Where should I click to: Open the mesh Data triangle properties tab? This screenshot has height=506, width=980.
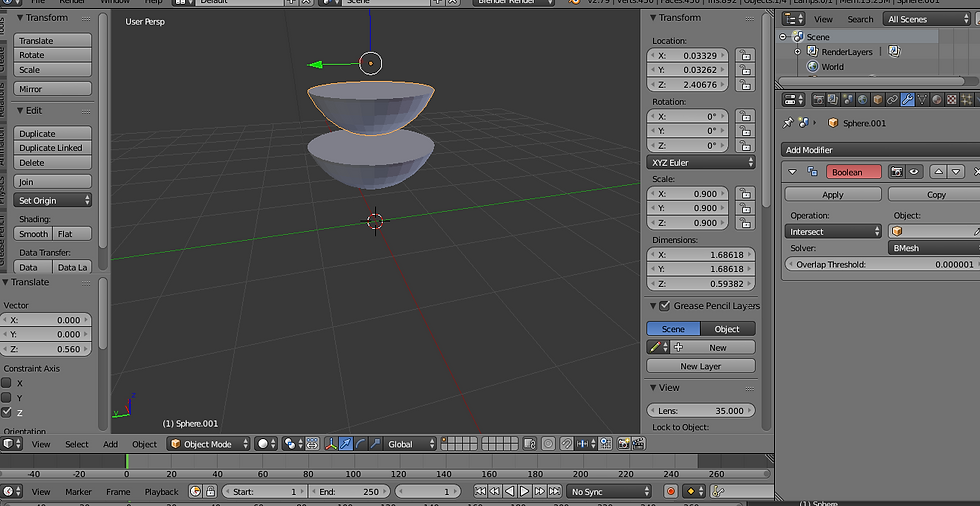[922, 99]
